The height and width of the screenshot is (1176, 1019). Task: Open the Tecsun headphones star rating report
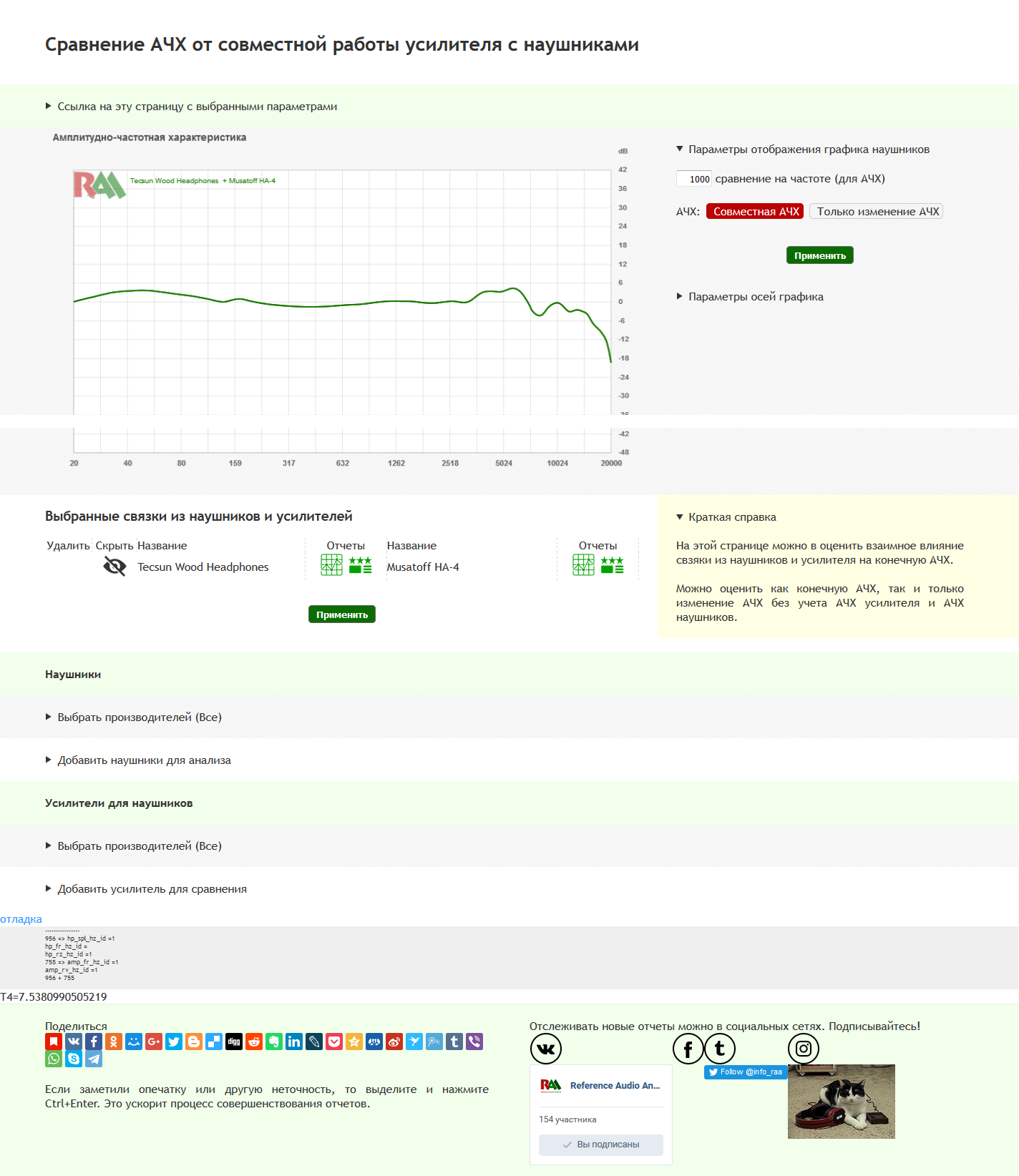(x=360, y=565)
